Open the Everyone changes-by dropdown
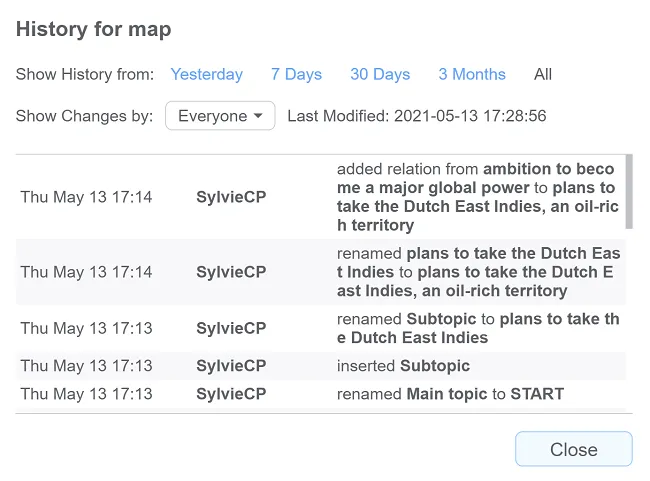This screenshot has width=650, height=481. [x=220, y=116]
